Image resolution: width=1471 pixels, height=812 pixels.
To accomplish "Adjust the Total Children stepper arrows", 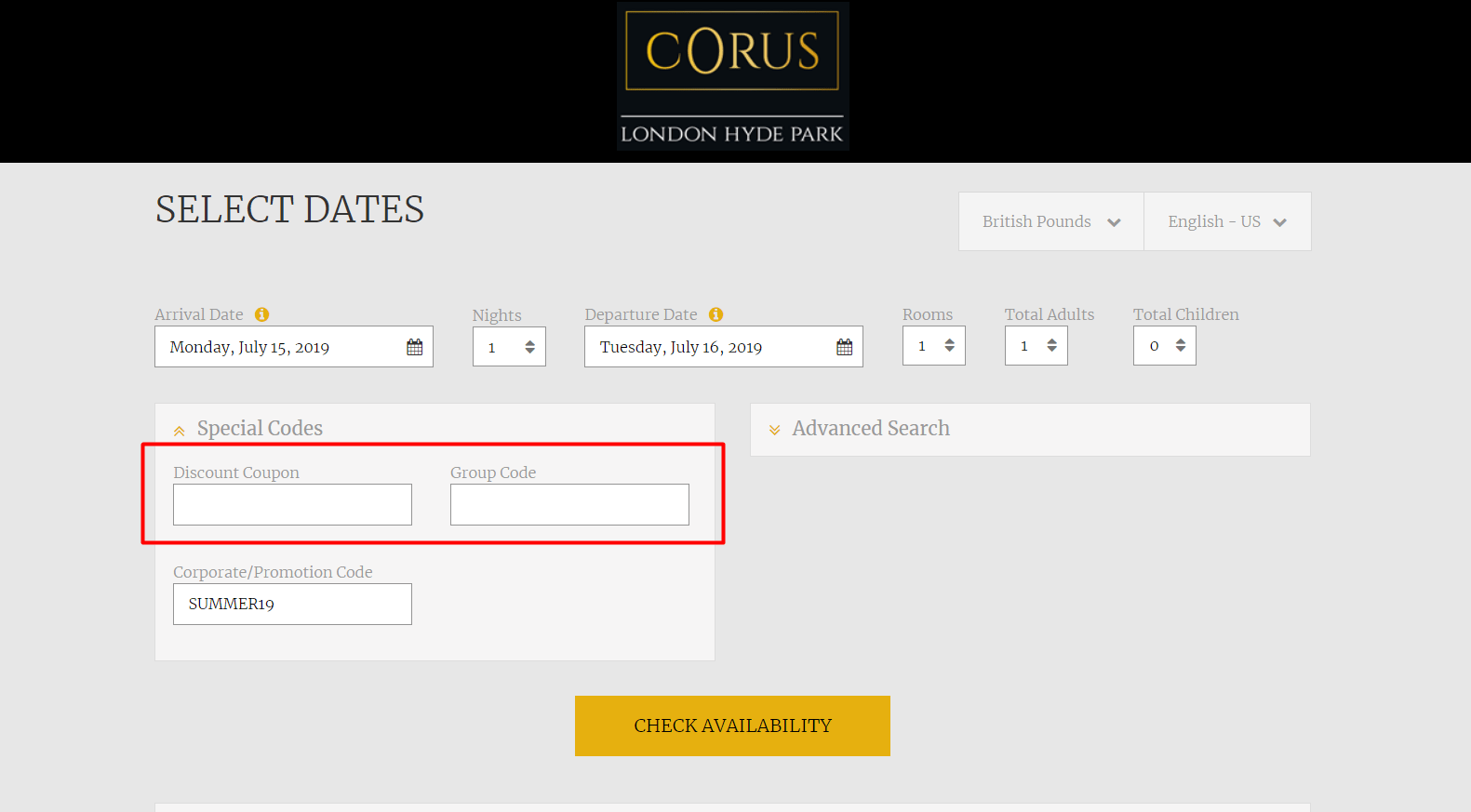I will coord(1181,345).
